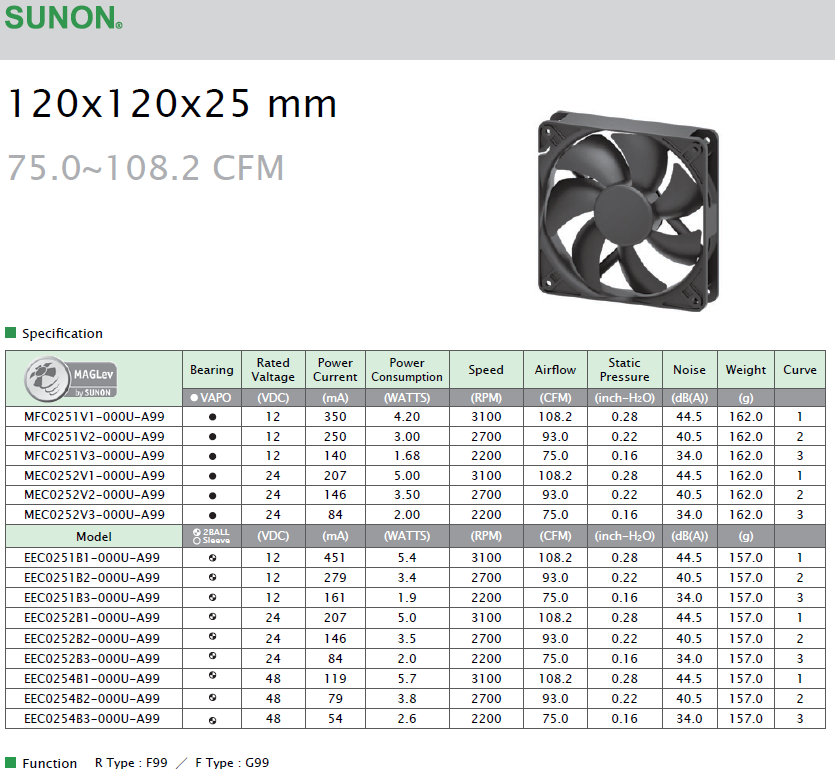The width and height of the screenshot is (835, 773).
Task: Select the 75.0~108.2 CFM subtitle
Action: point(145,168)
